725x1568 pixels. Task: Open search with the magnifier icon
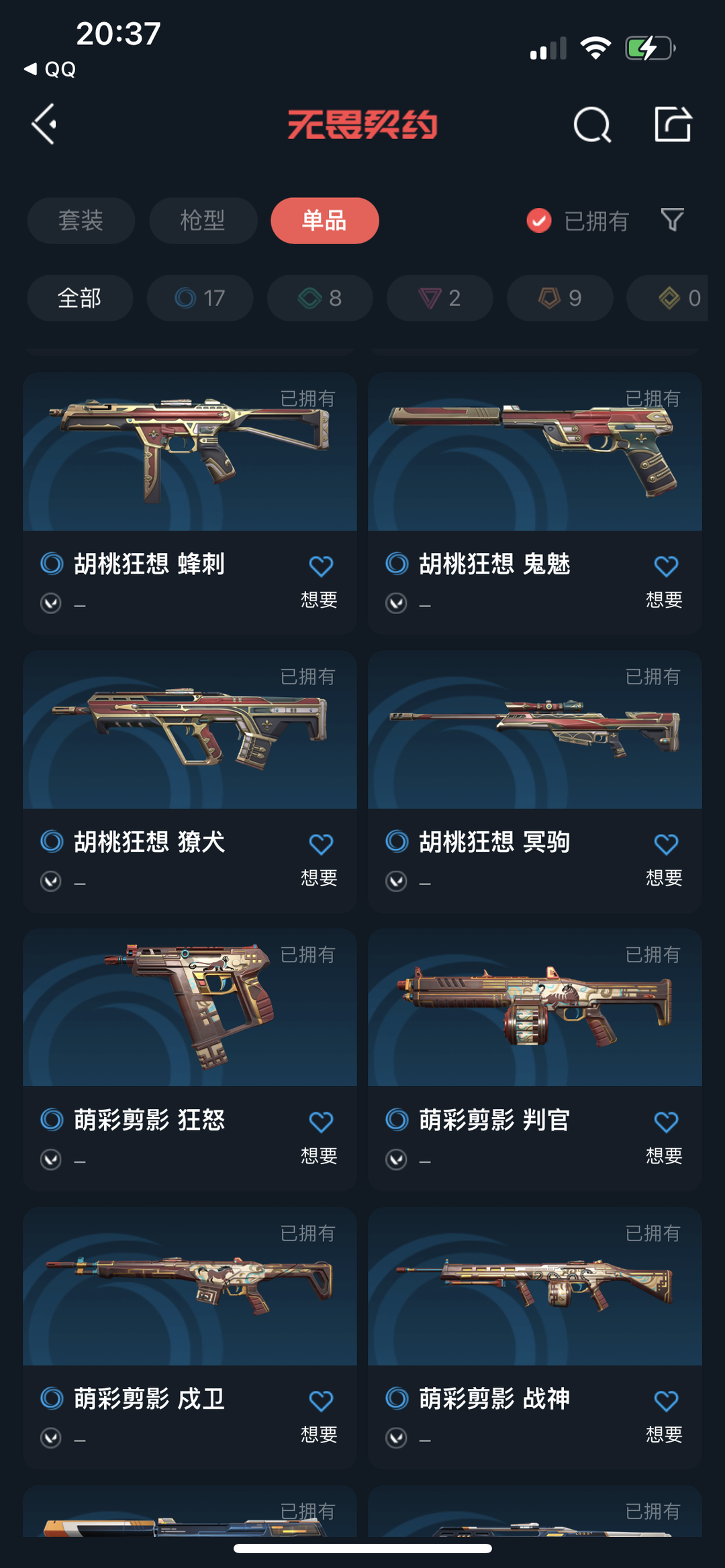(592, 125)
